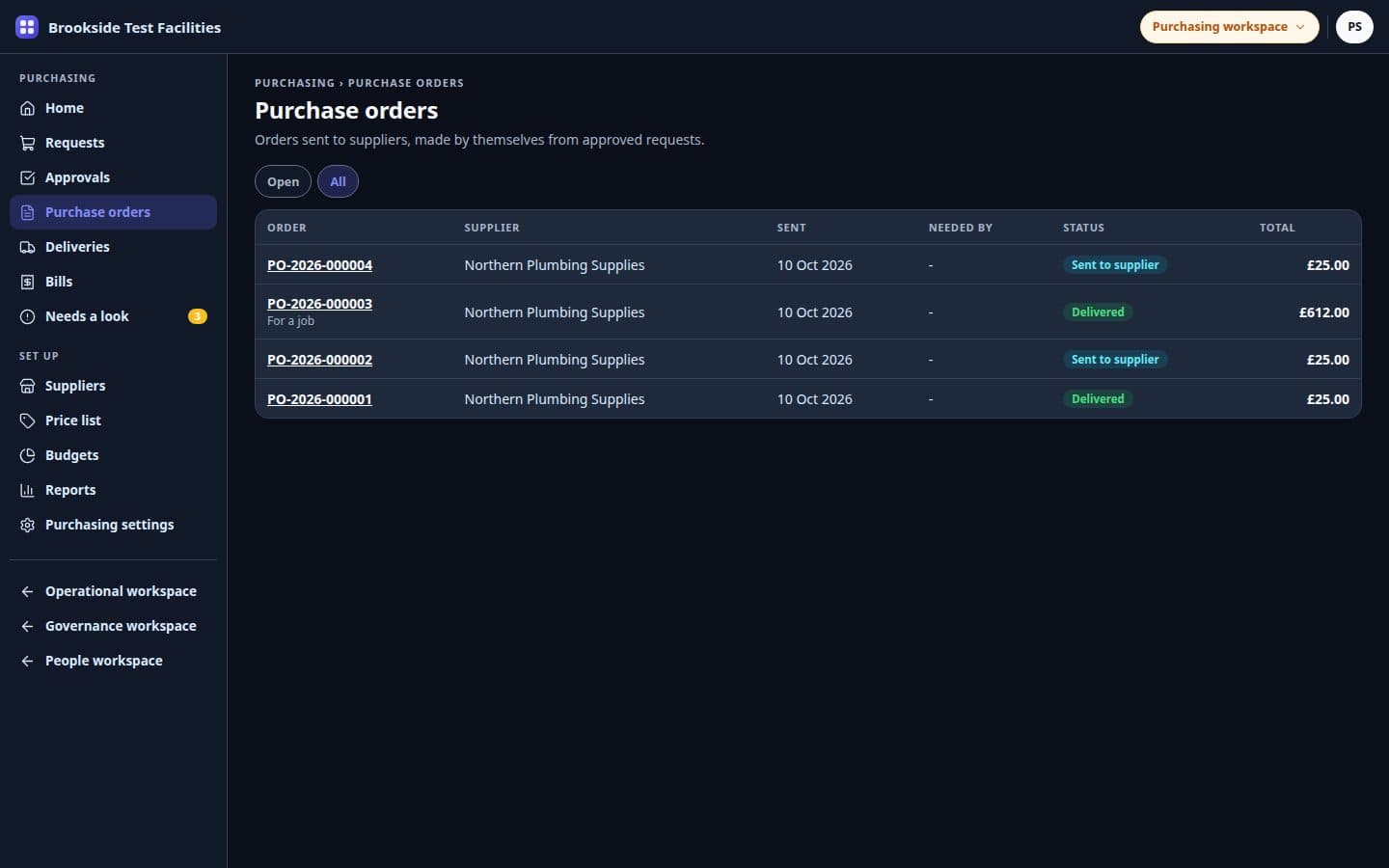Switch to the Open filter tab
1389x868 pixels.
tap(283, 181)
